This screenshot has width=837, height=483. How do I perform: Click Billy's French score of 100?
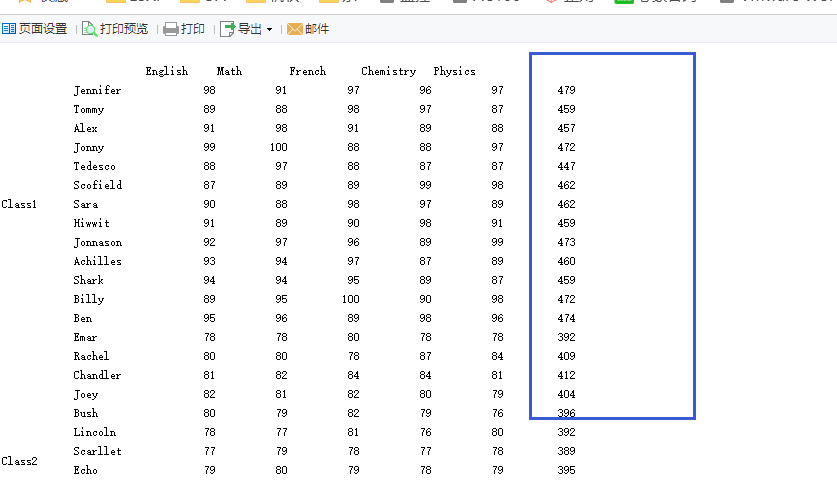pos(350,299)
